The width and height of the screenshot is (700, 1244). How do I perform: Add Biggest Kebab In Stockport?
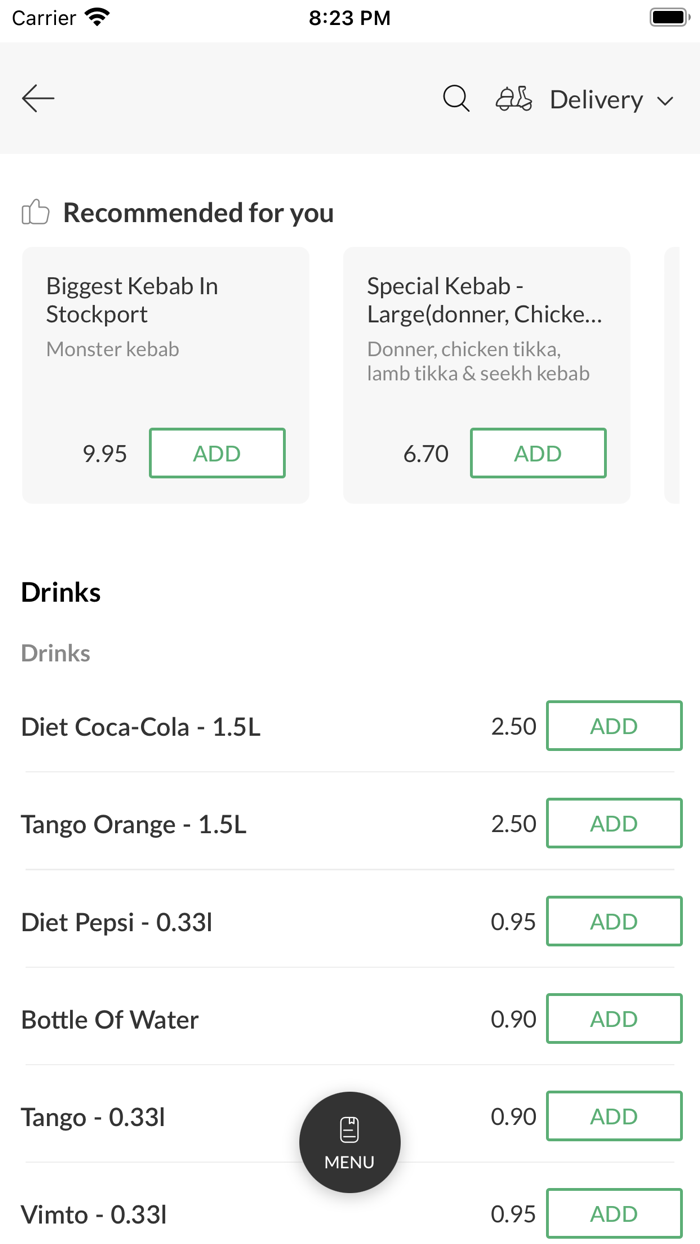click(217, 453)
